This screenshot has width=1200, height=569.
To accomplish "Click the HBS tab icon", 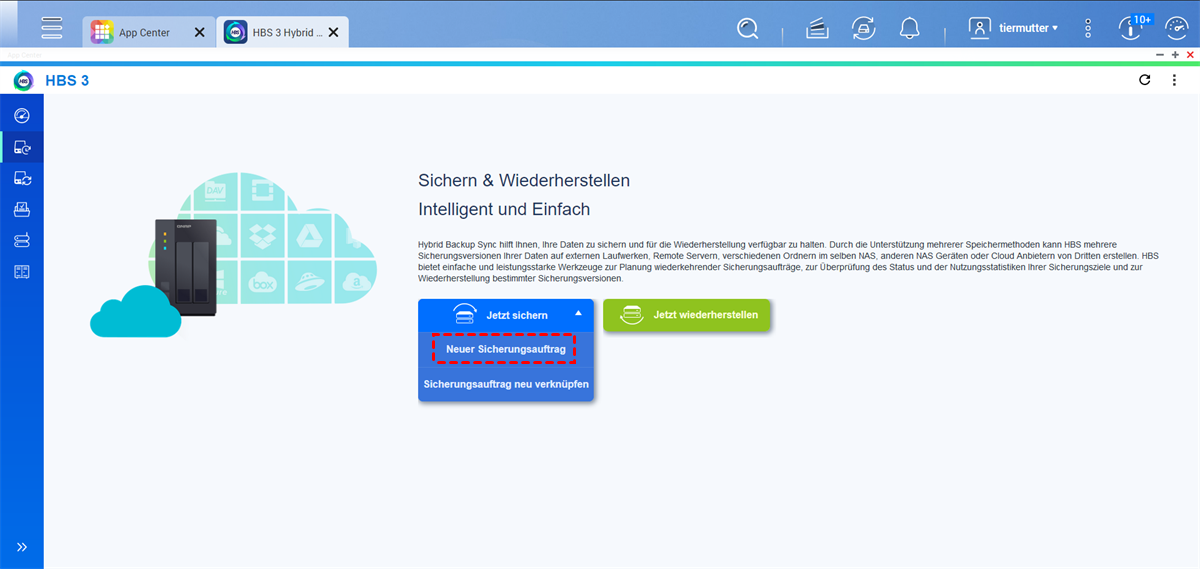I will click(235, 32).
